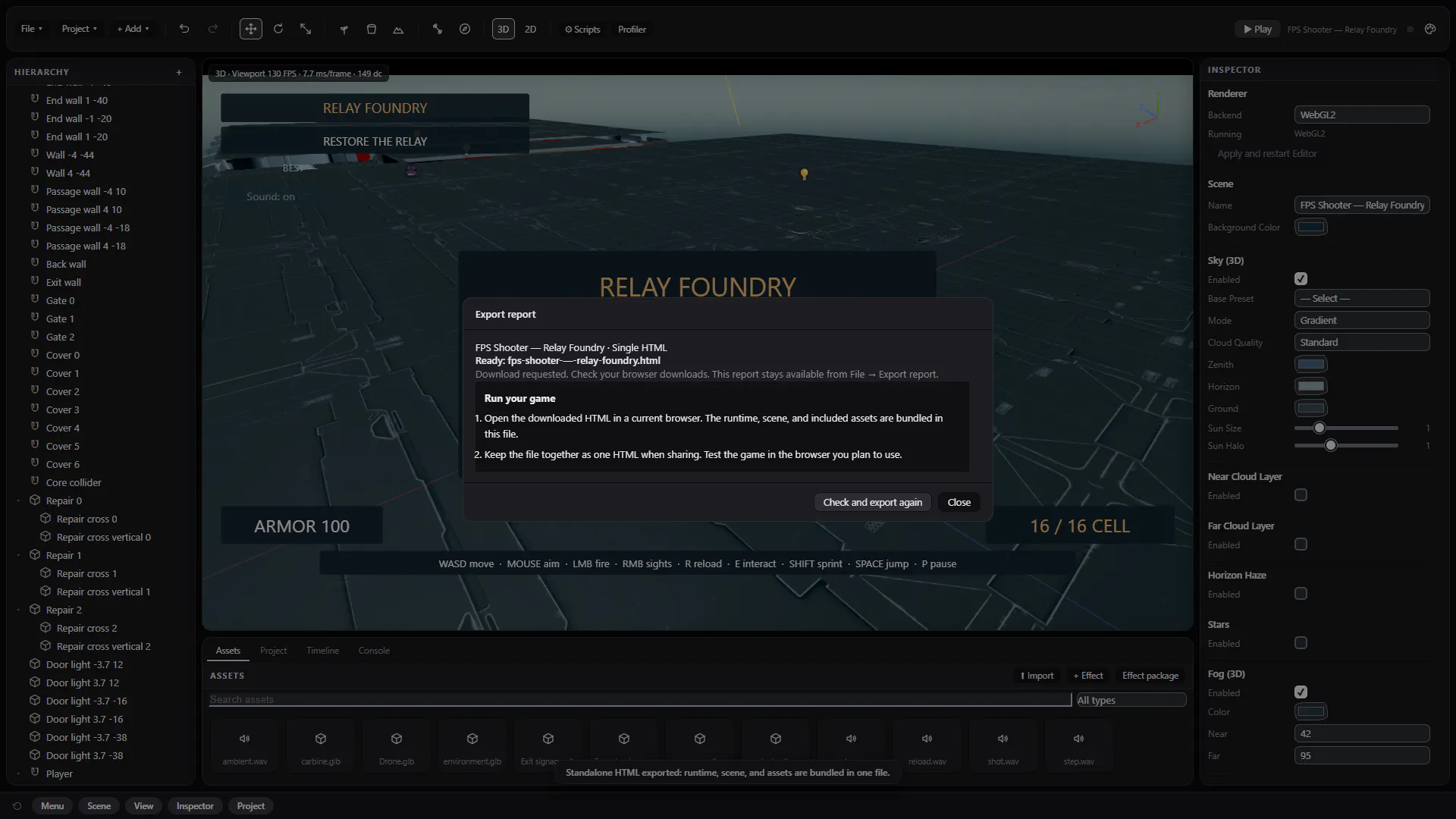The width and height of the screenshot is (1456, 819).
Task: Enable the Horizon Haze checkbox
Action: [x=1301, y=594]
